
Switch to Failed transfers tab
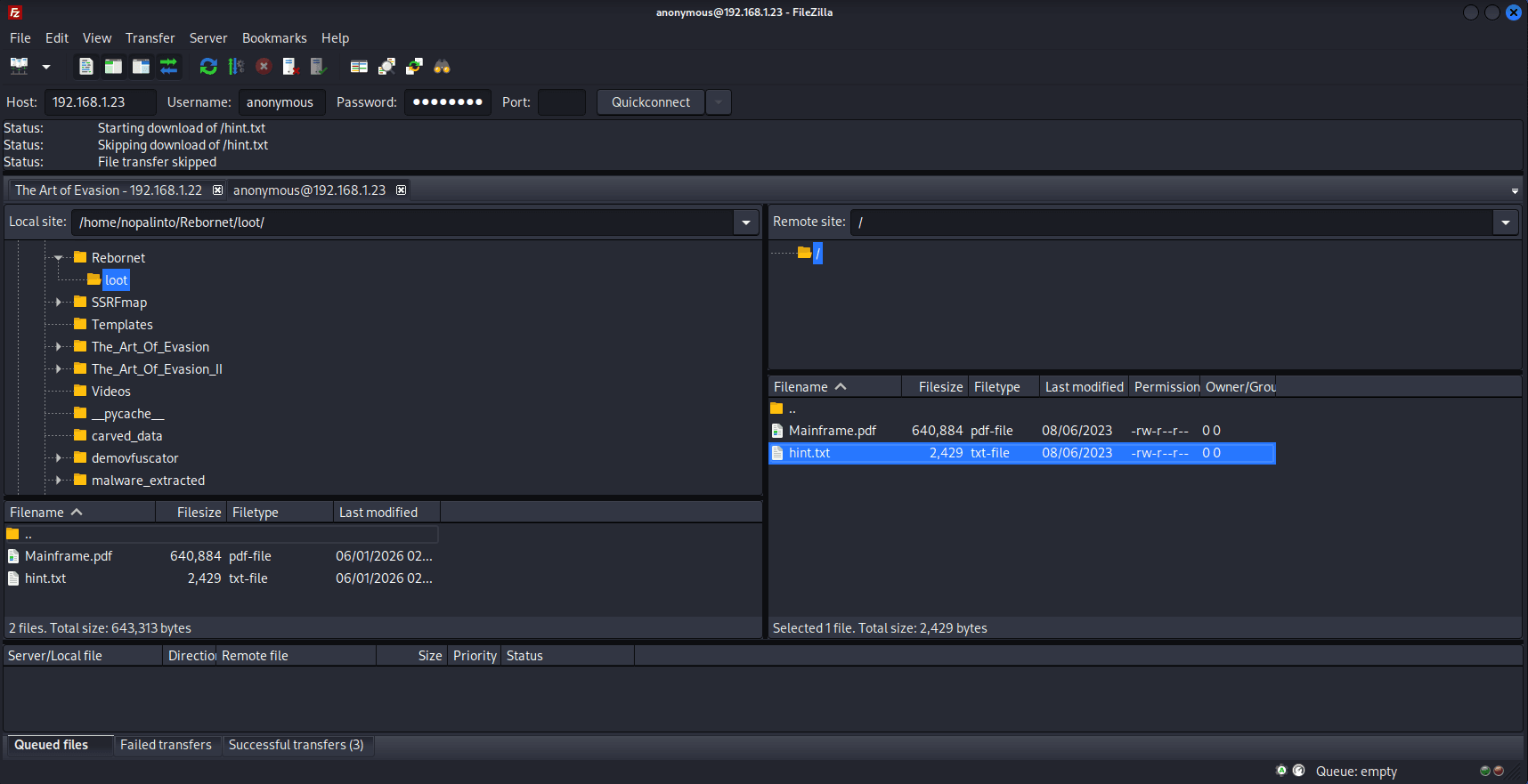click(166, 745)
